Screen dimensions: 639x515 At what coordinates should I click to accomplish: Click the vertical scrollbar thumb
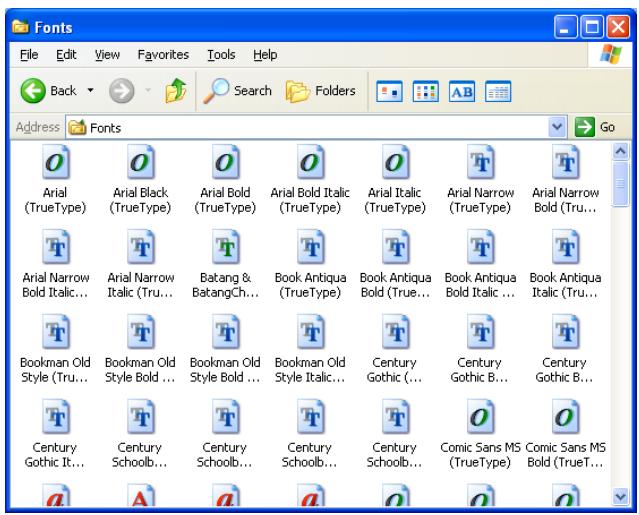pos(620,184)
